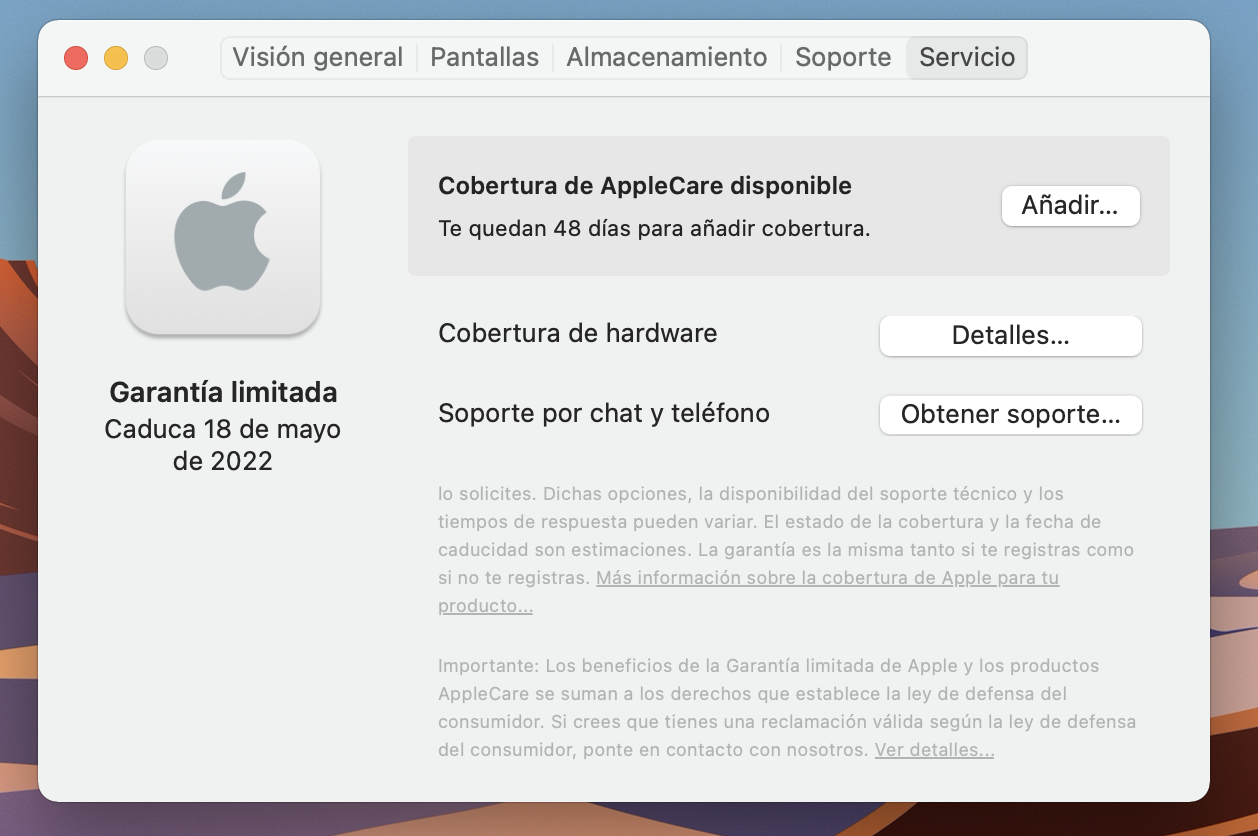Click the Caduca 18 de mayo text
The width and height of the screenshot is (1258, 836).
pyautogui.click(x=223, y=445)
